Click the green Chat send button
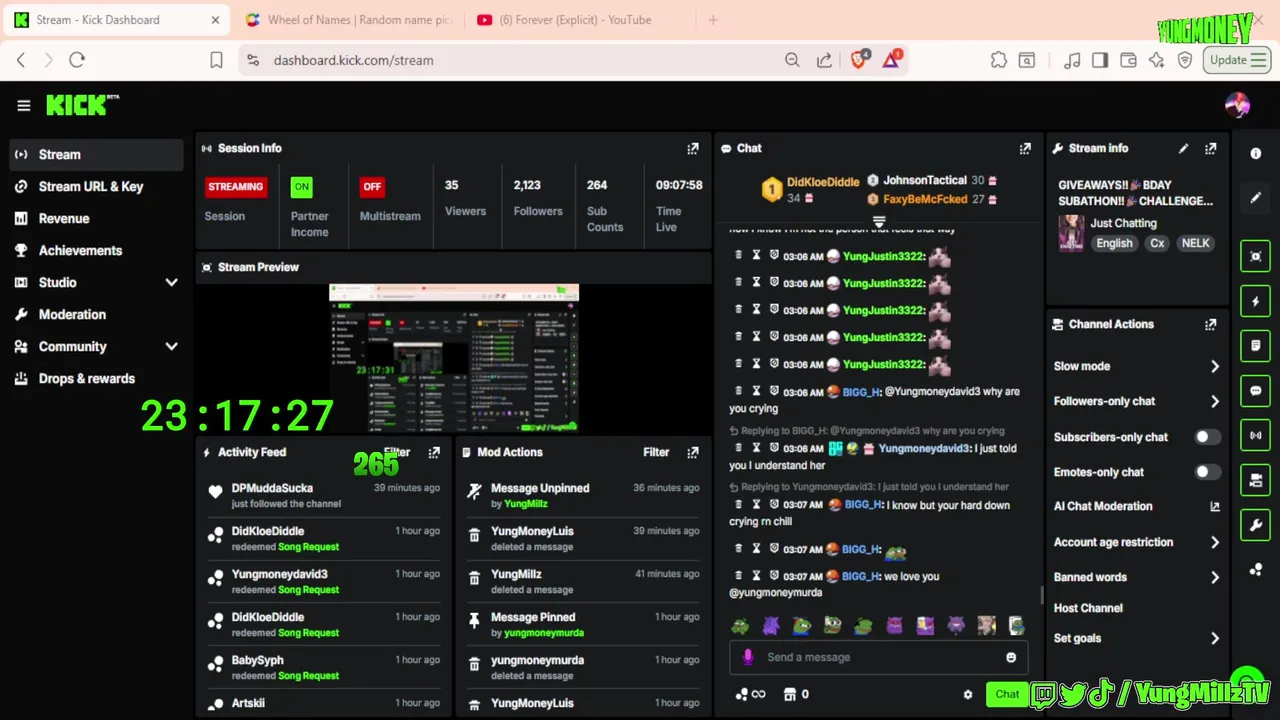 click(1007, 694)
